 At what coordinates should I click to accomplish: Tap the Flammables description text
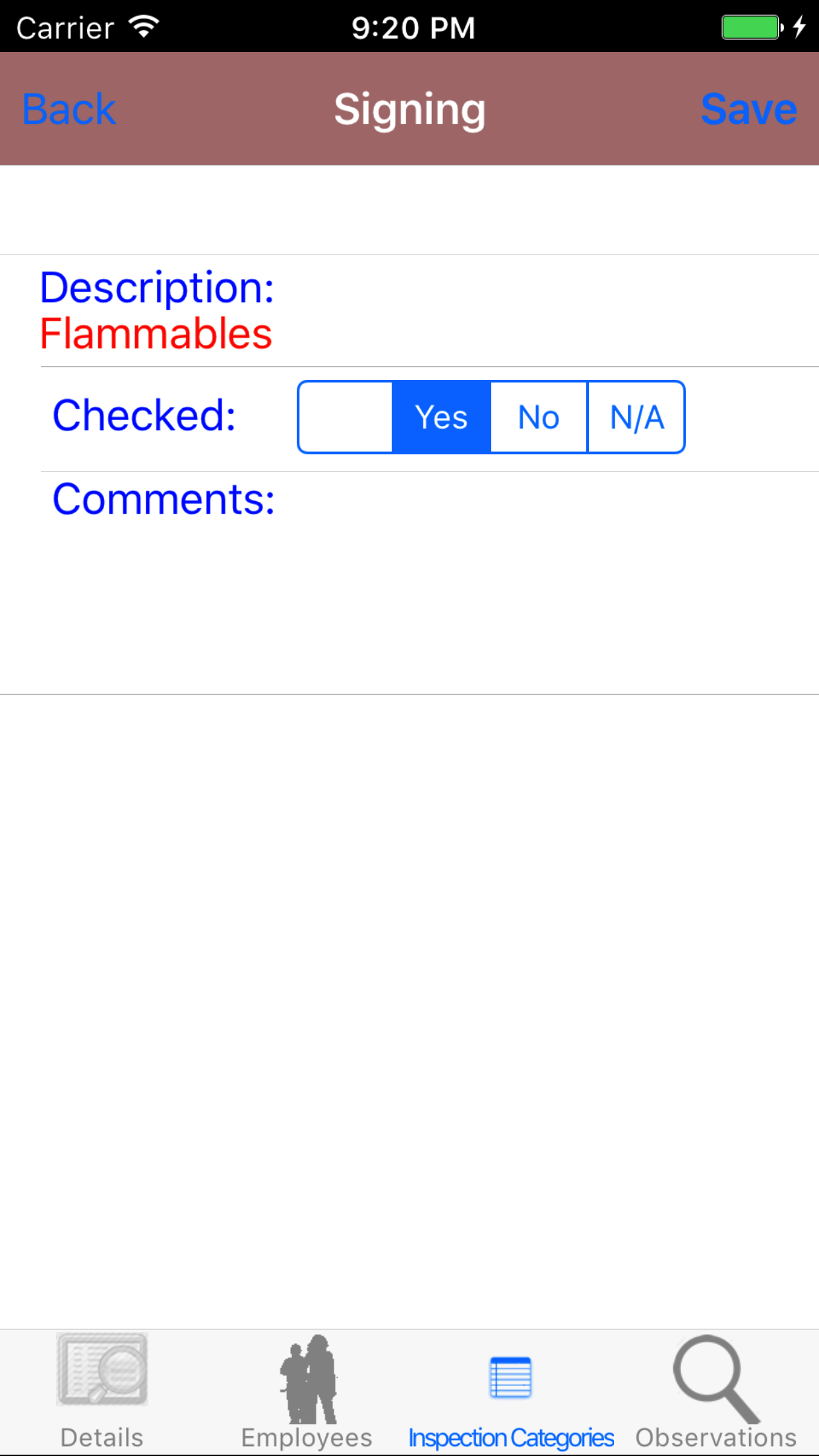pyautogui.click(x=156, y=334)
